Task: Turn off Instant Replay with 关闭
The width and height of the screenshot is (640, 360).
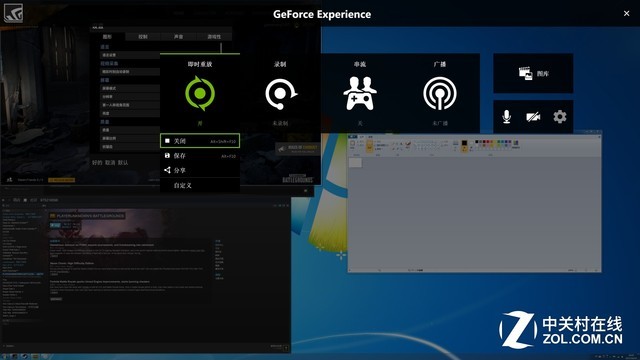Action: point(200,141)
